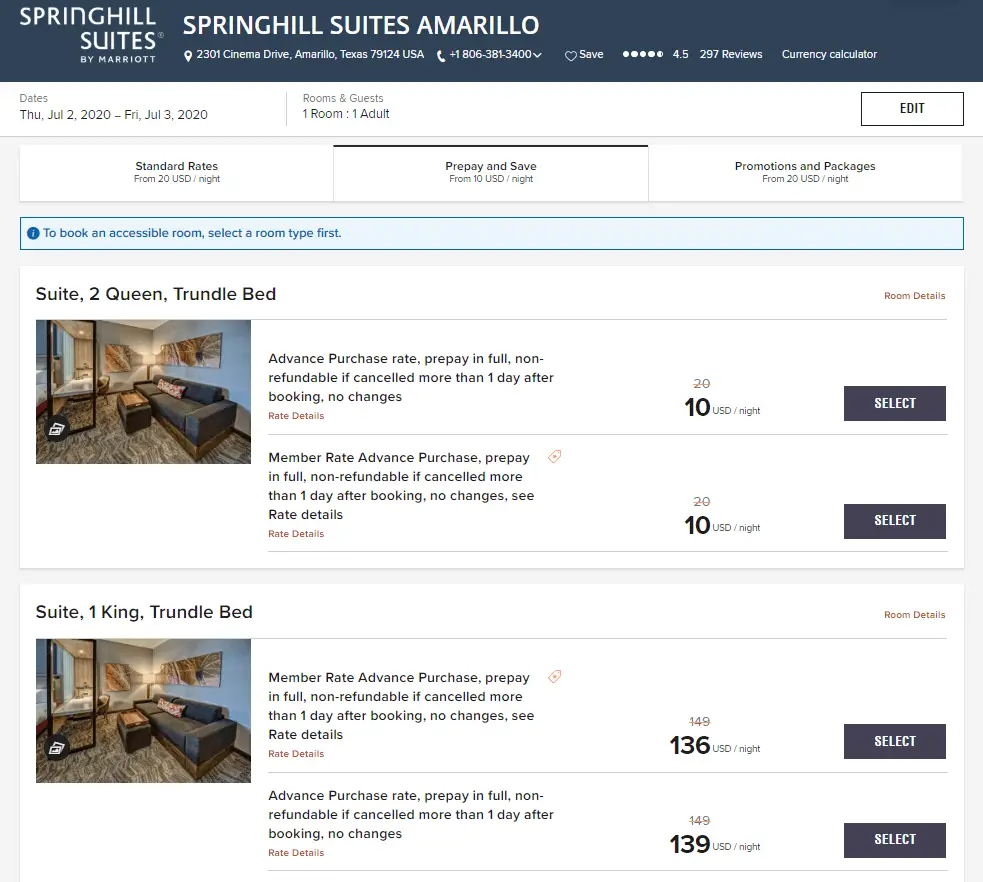Open the Currency calculator link
This screenshot has height=882, width=983.
[829, 55]
